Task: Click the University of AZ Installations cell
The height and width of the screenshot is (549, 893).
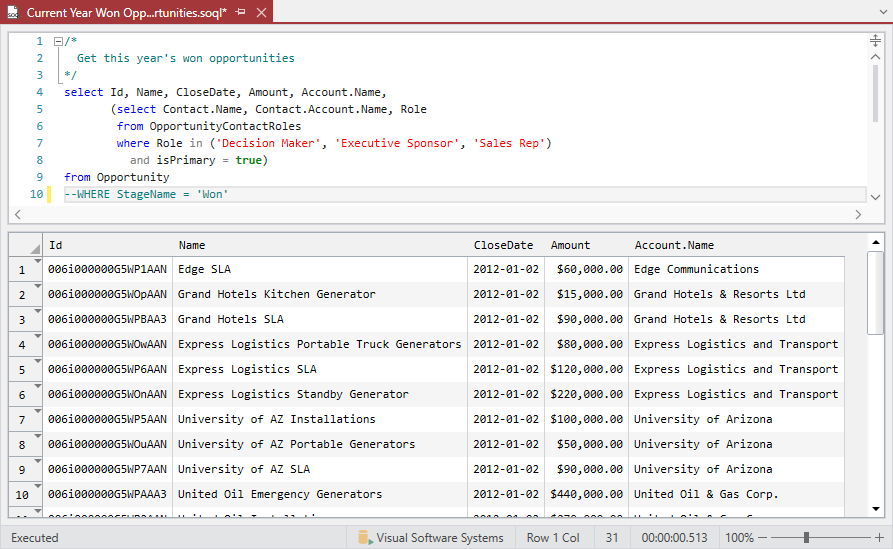Action: 320,419
